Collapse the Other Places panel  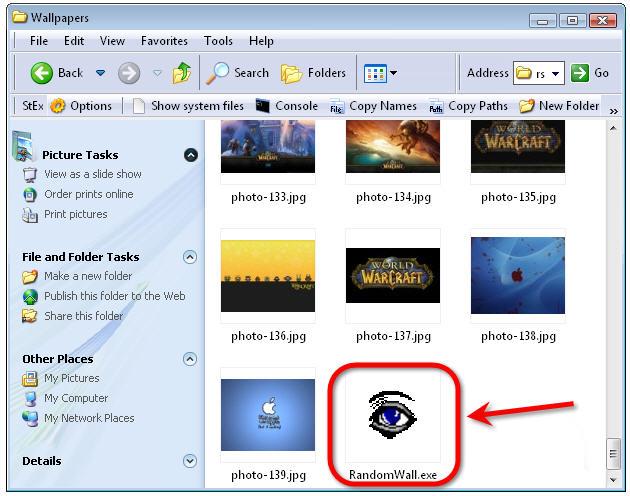click(190, 359)
